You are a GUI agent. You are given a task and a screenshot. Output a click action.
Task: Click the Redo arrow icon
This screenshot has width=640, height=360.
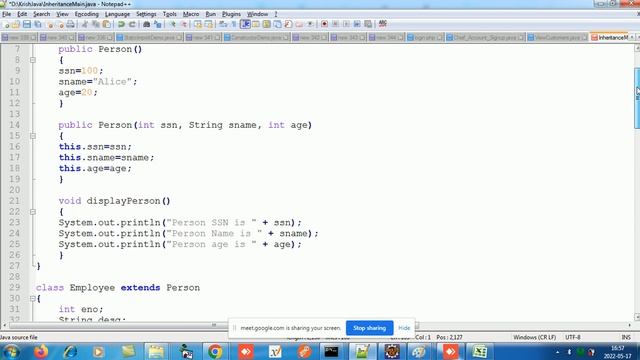[x=132, y=24]
